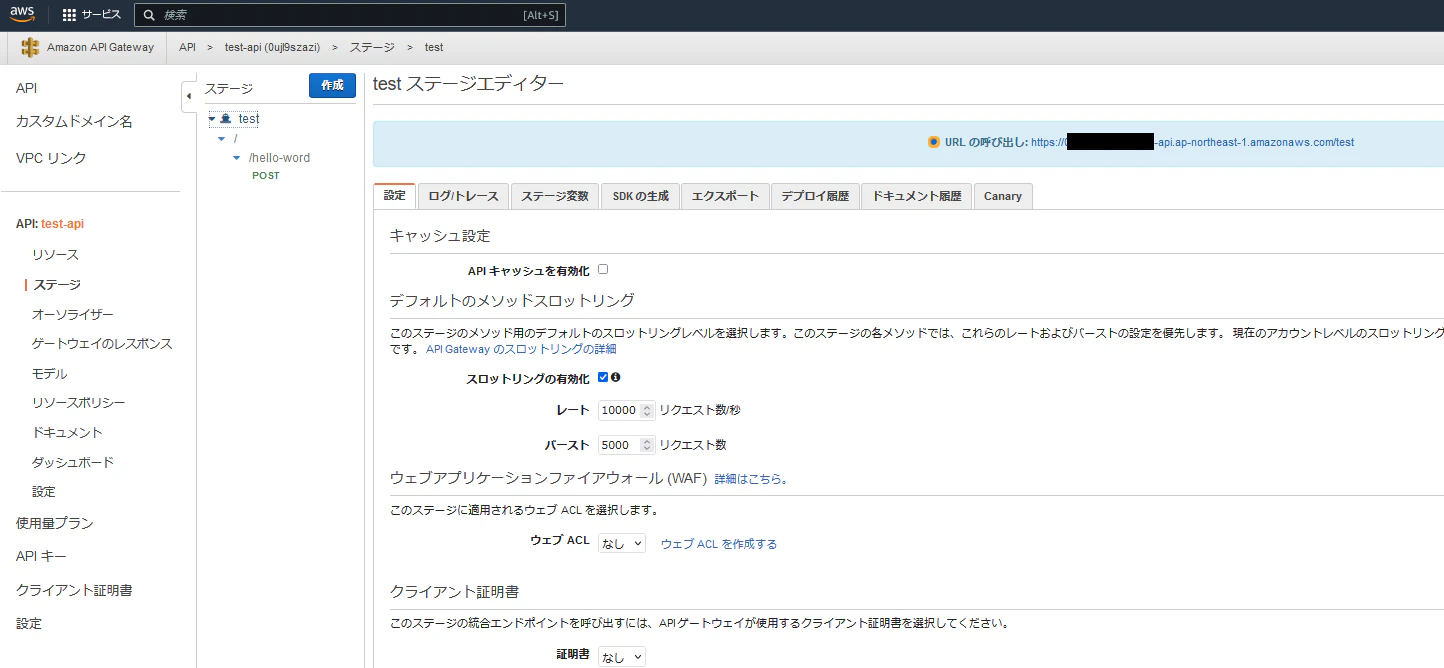The width and height of the screenshot is (1444, 668).
Task: Collapse the test stage tree node
Action: [212, 119]
